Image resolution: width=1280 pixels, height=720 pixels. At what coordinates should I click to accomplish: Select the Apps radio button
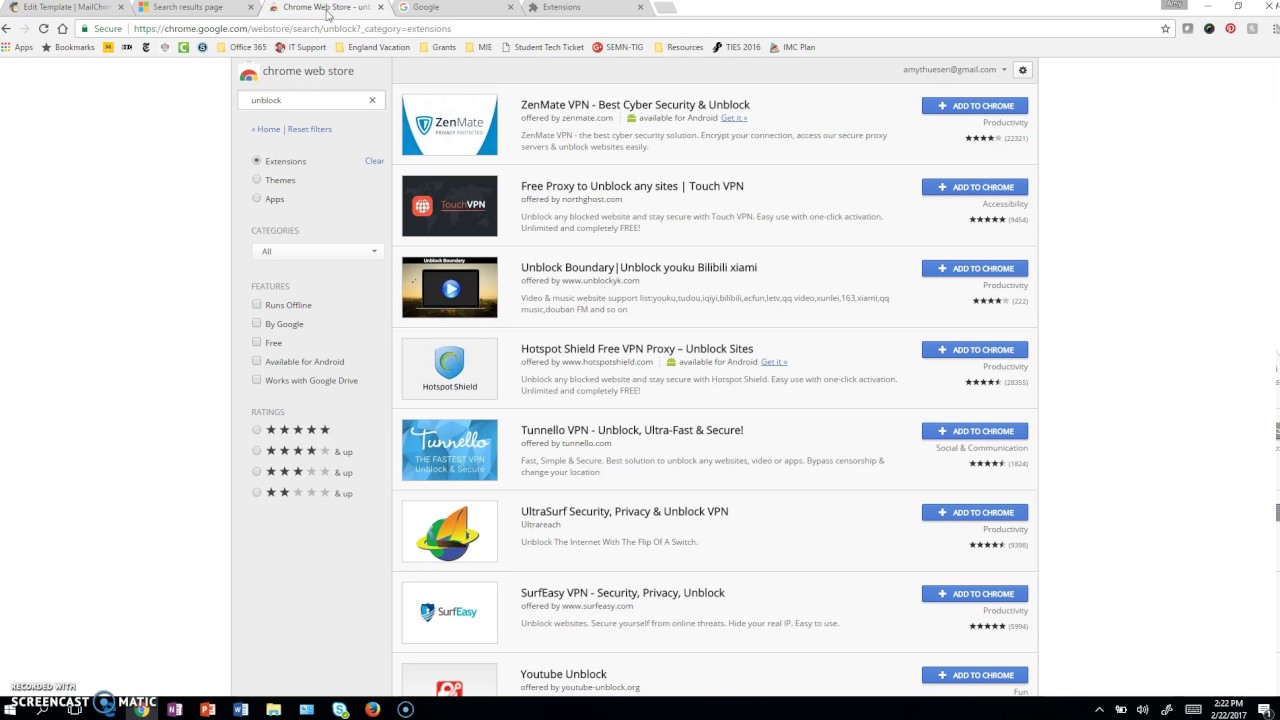click(257, 198)
